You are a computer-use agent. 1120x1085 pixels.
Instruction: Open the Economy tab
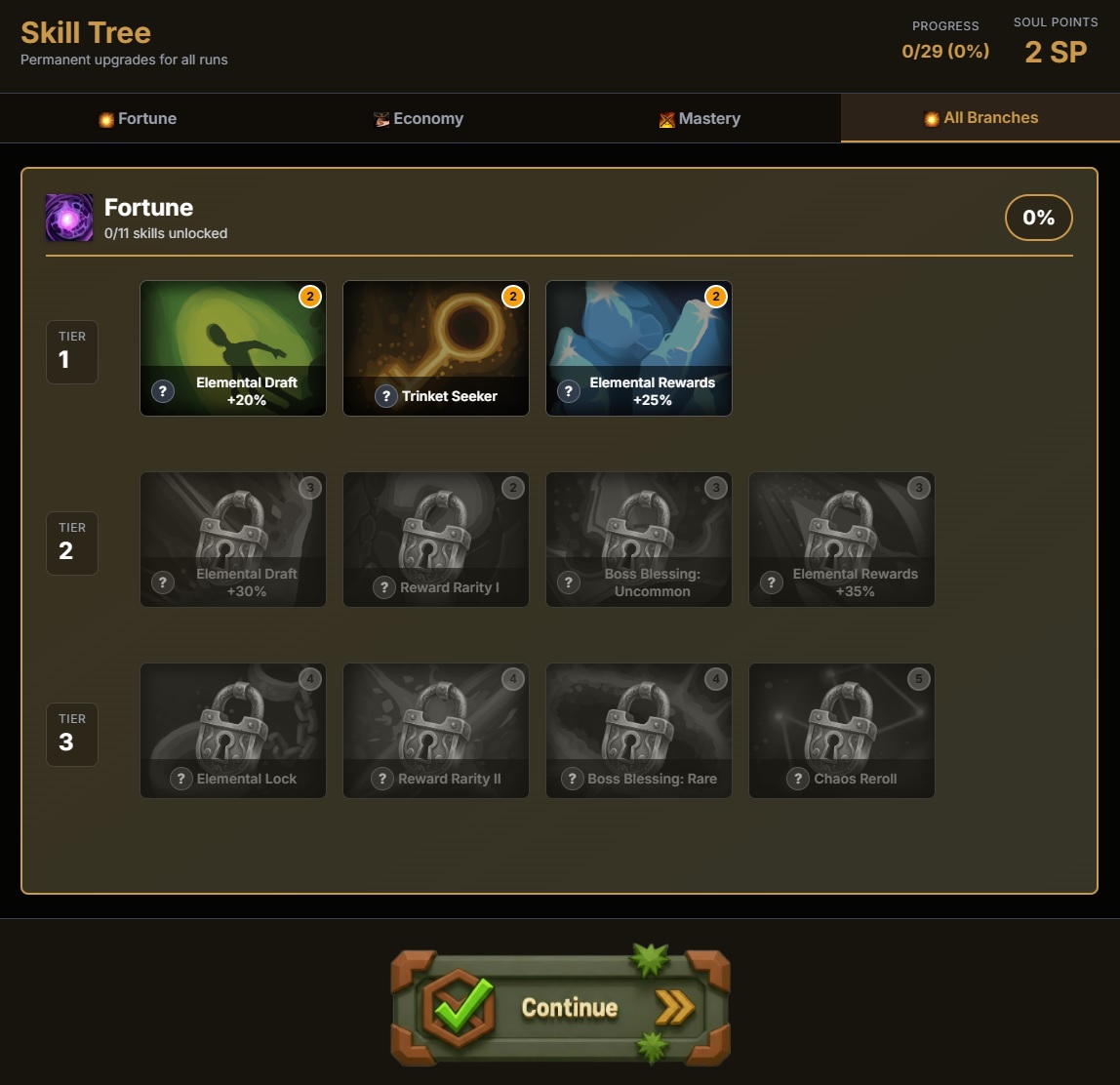point(419,119)
